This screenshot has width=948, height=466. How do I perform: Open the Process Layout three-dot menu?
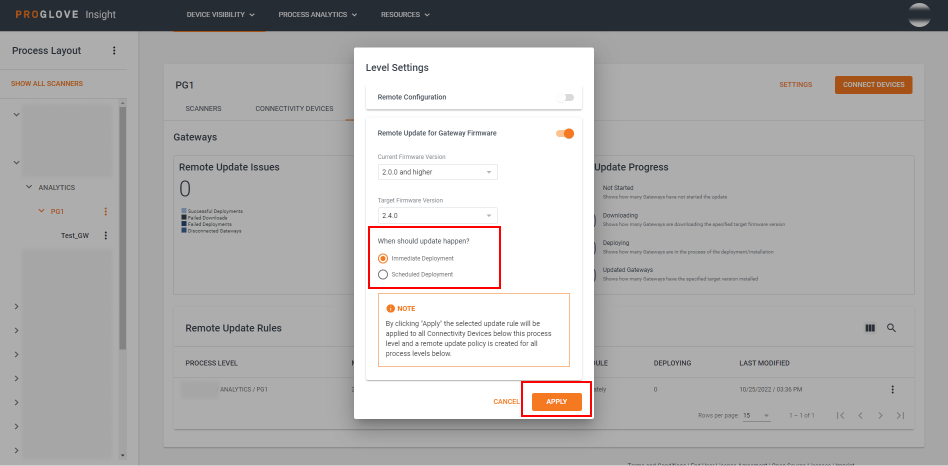coord(114,51)
